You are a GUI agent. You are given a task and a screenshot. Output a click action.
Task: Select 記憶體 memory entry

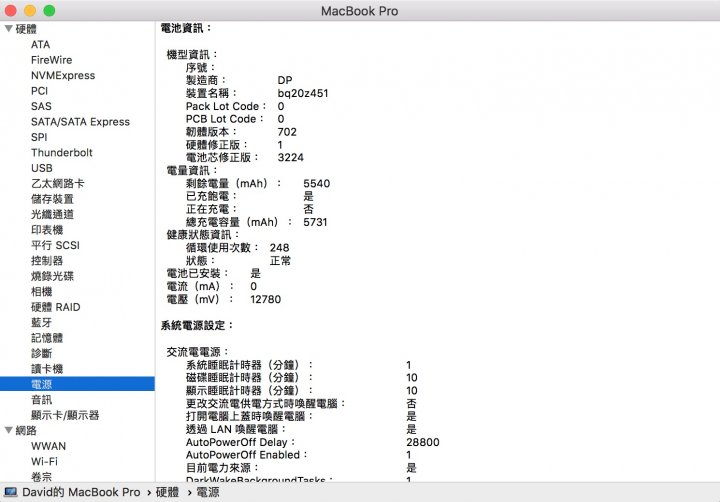click(x=47, y=338)
